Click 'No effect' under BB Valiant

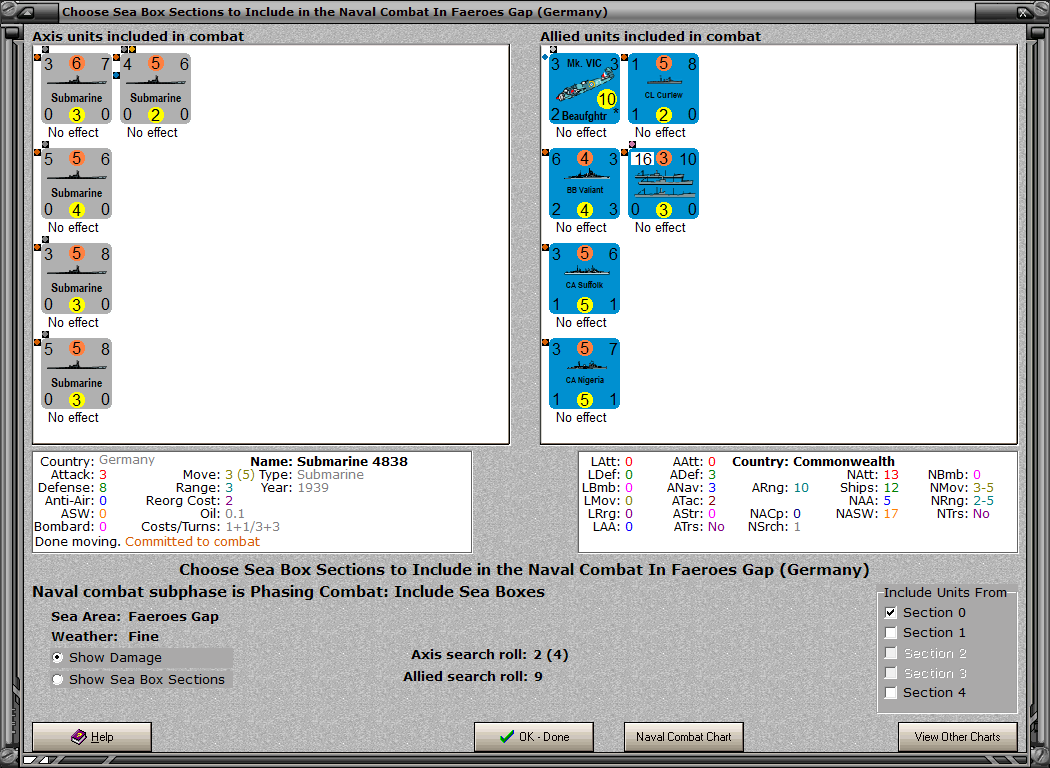click(x=581, y=228)
